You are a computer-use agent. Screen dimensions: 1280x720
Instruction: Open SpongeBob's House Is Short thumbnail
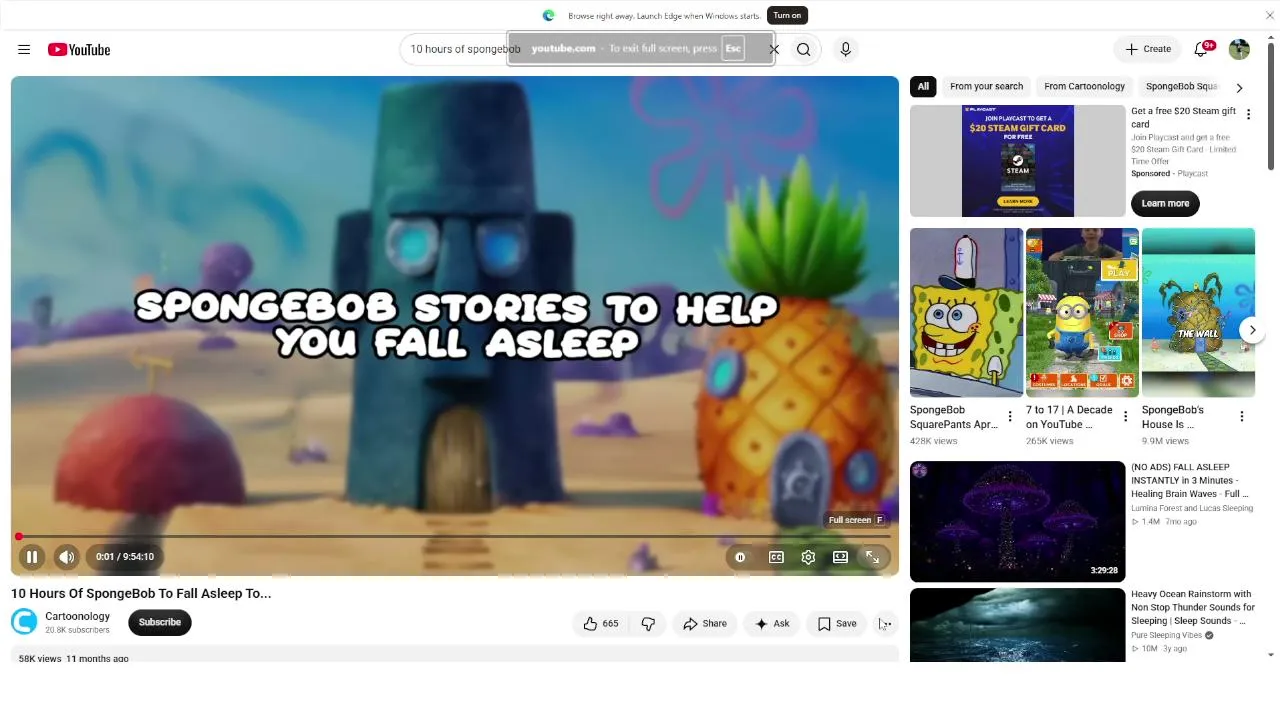[1198, 312]
